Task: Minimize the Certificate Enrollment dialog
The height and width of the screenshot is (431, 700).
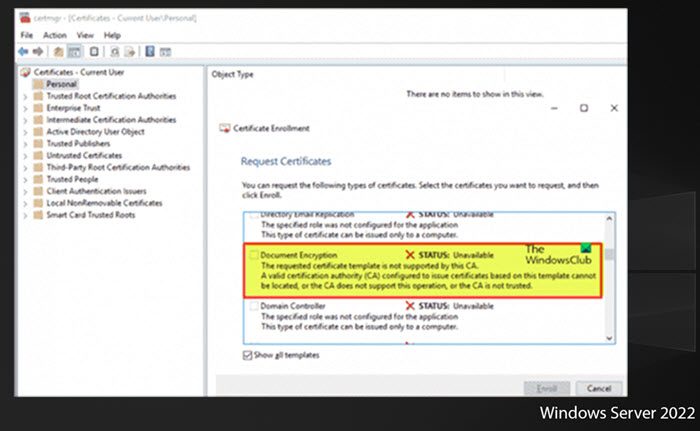Action: (554, 108)
